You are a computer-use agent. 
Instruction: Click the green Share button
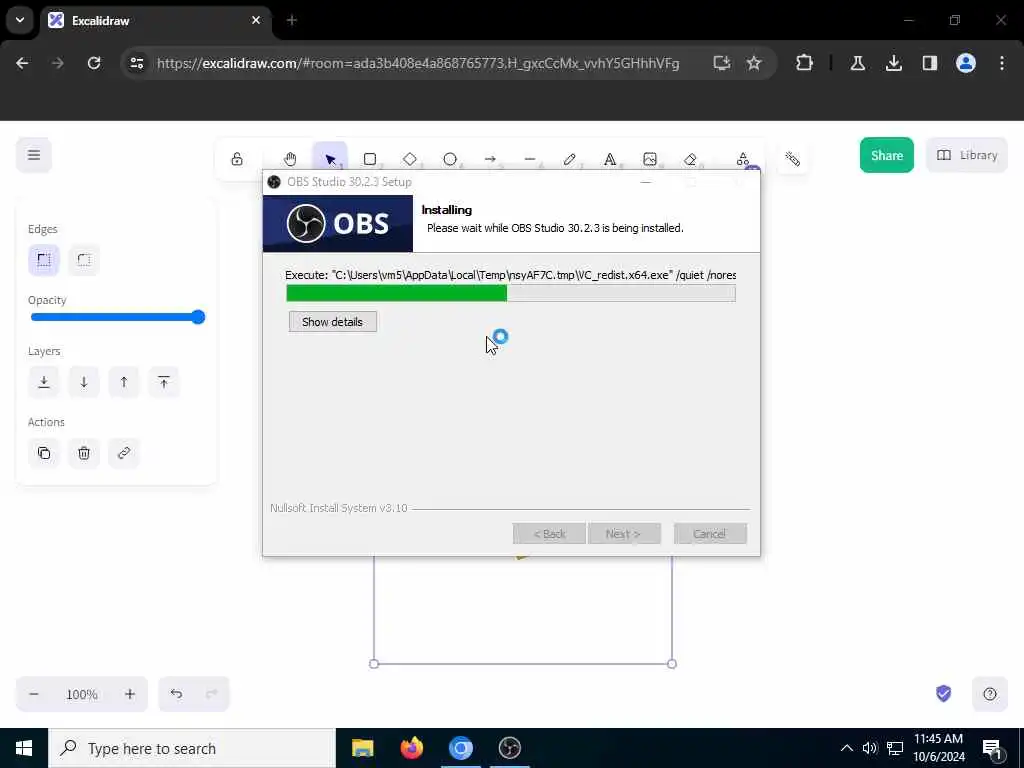coord(886,155)
